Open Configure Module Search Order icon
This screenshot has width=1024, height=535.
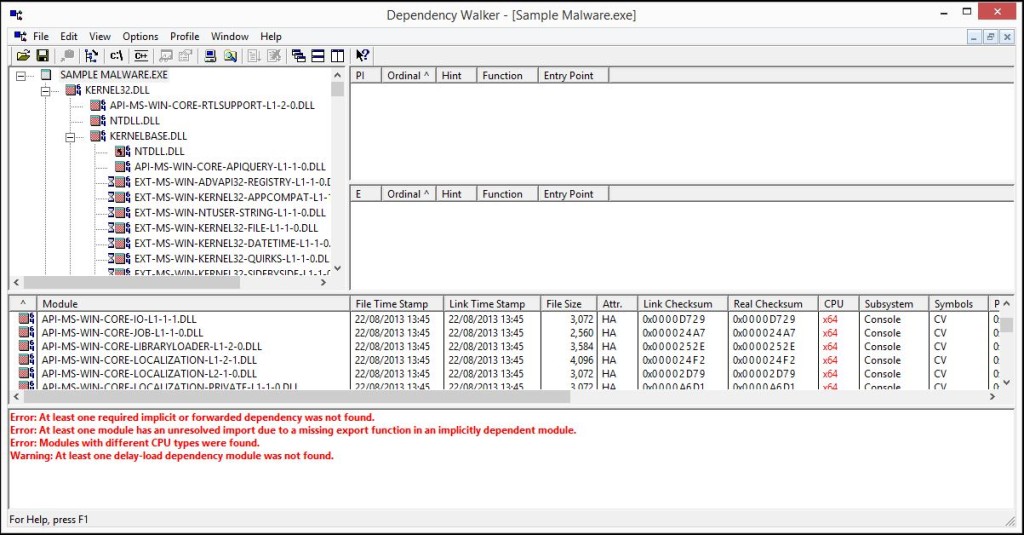pyautogui.click(x=230, y=56)
